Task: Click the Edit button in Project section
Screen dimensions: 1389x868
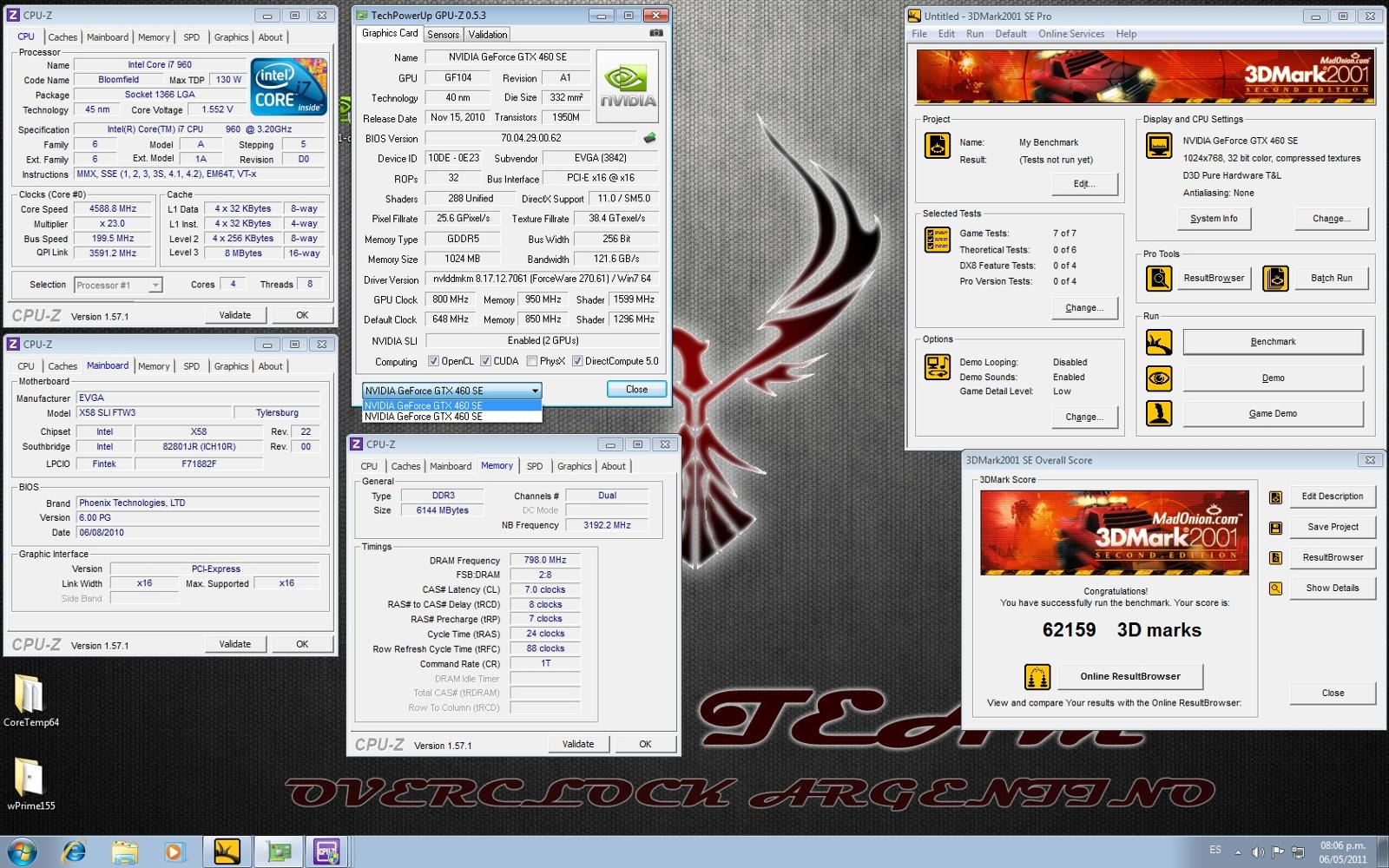Action: coord(1084,184)
